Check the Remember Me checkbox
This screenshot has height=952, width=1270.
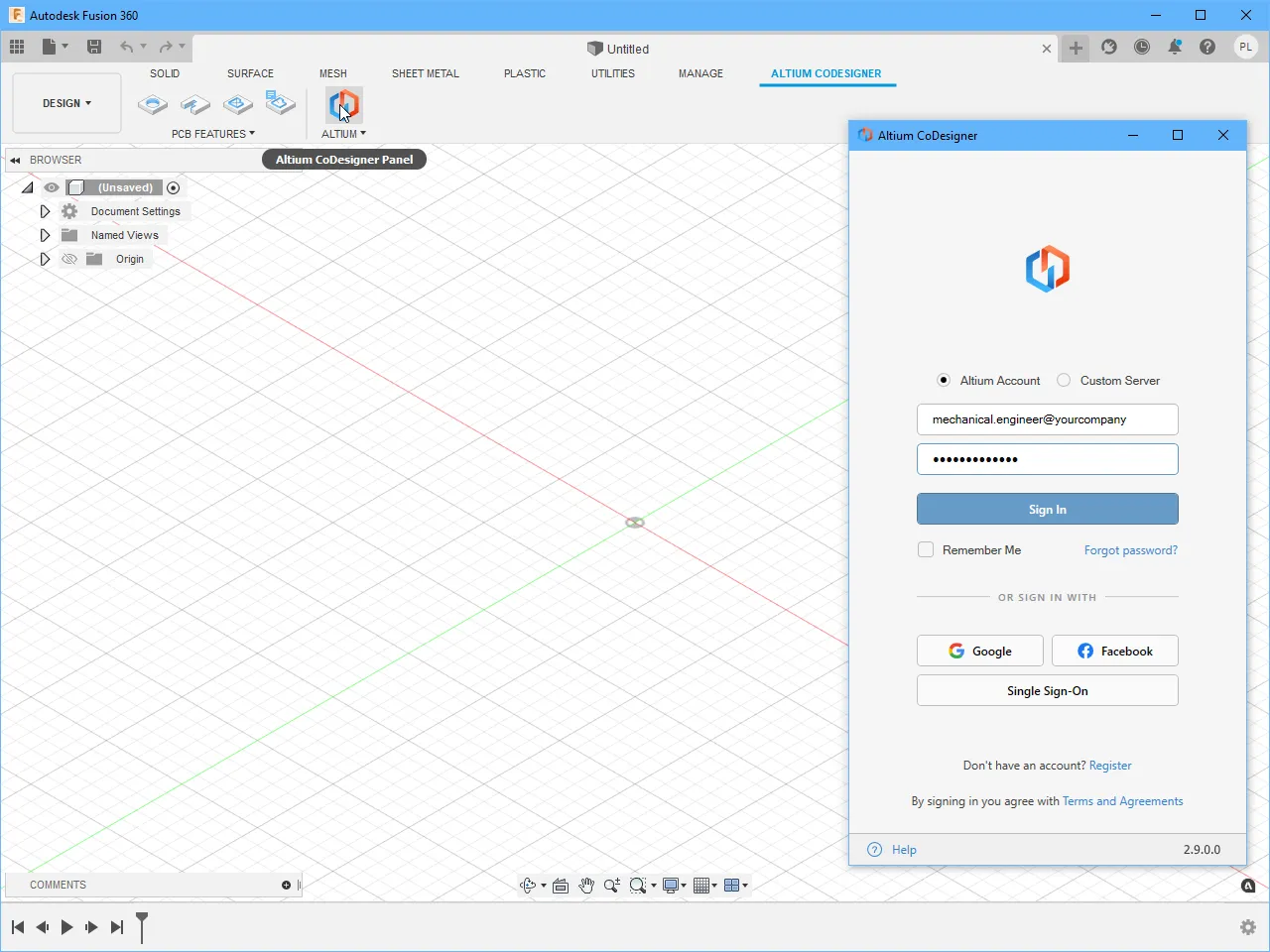tap(926, 549)
